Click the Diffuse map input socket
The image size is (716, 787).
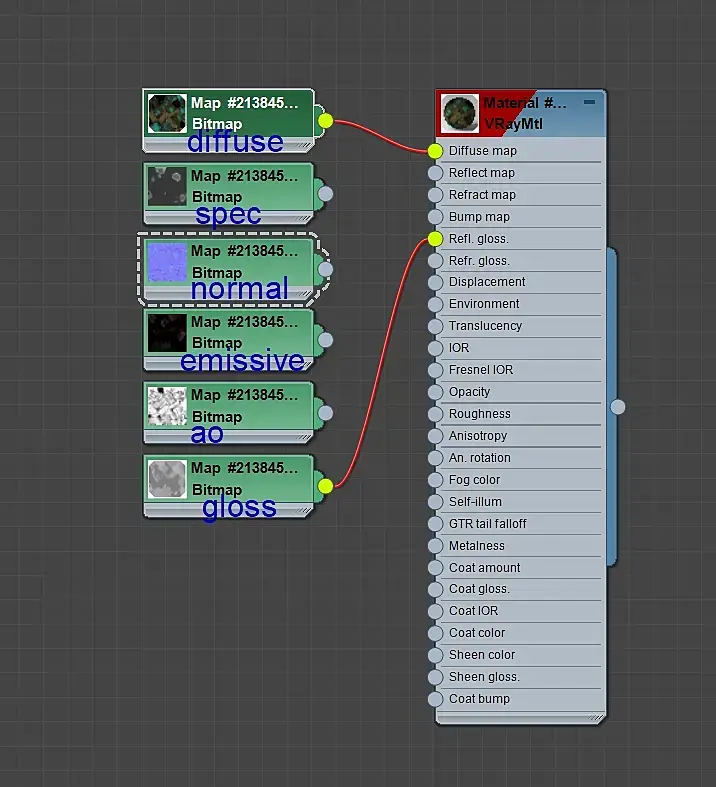pos(436,151)
